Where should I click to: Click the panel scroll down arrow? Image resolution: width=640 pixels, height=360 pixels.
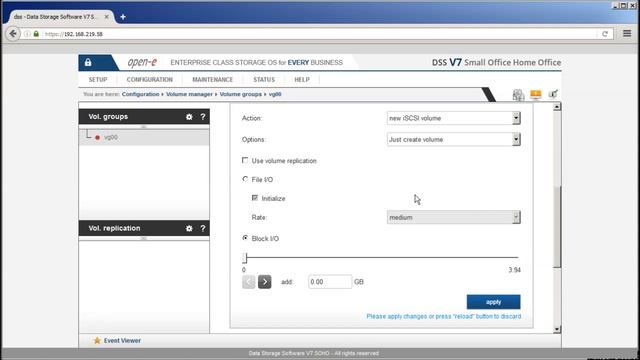click(x=557, y=329)
